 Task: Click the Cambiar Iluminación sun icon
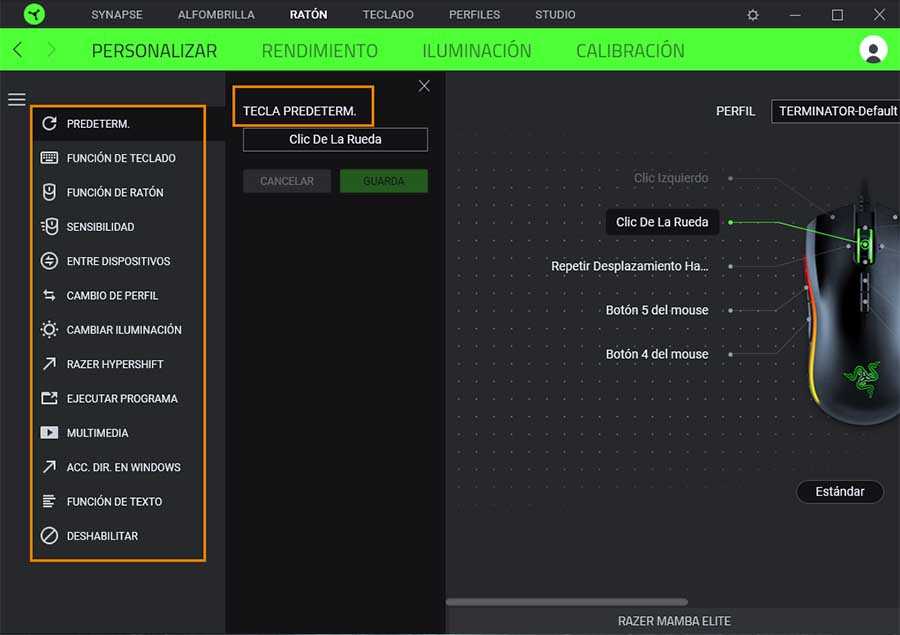49,330
